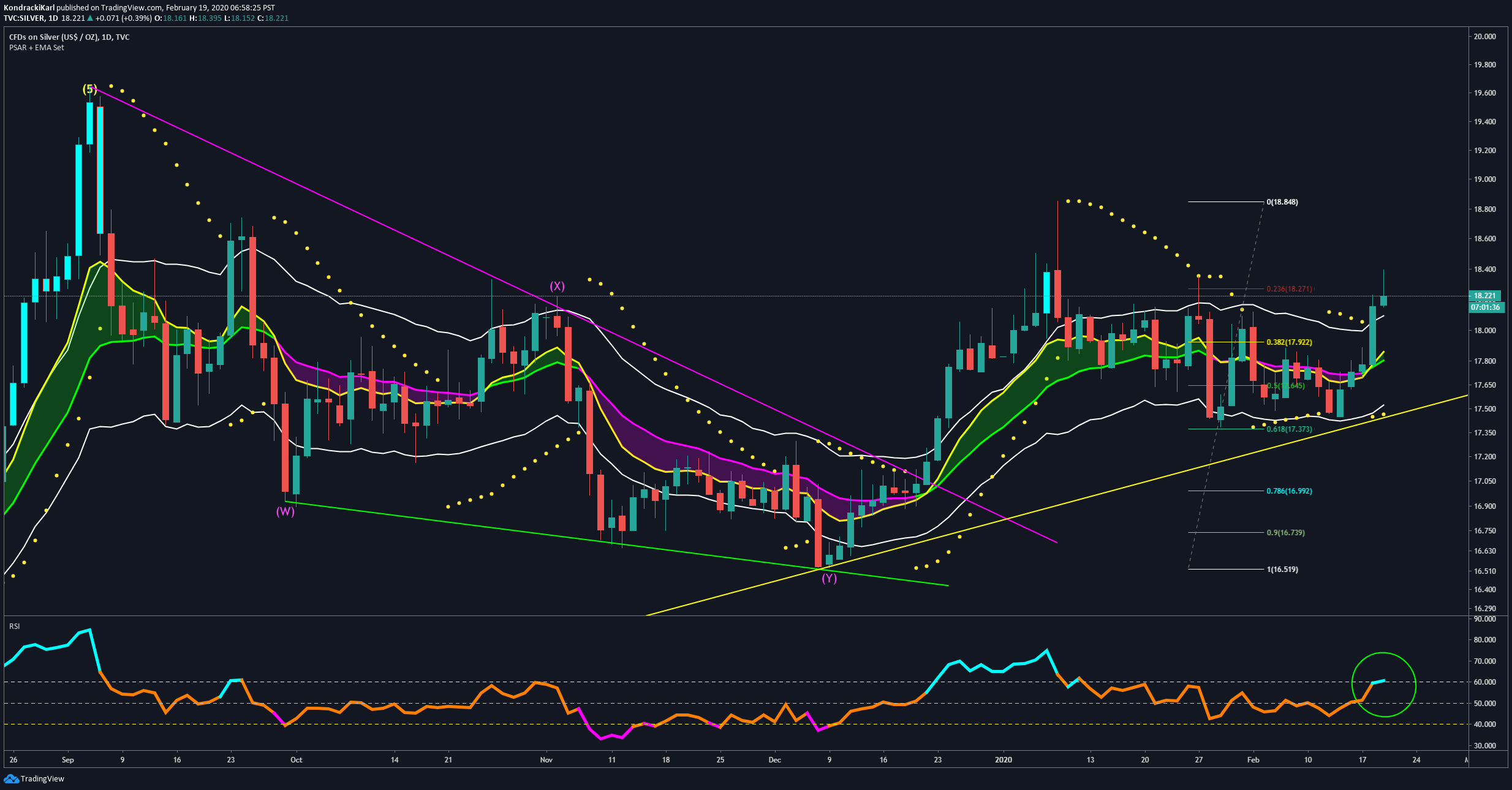Click Fibonacci level 0.382(17.922) label
The width and height of the screenshot is (1512, 790).
pos(1290,342)
